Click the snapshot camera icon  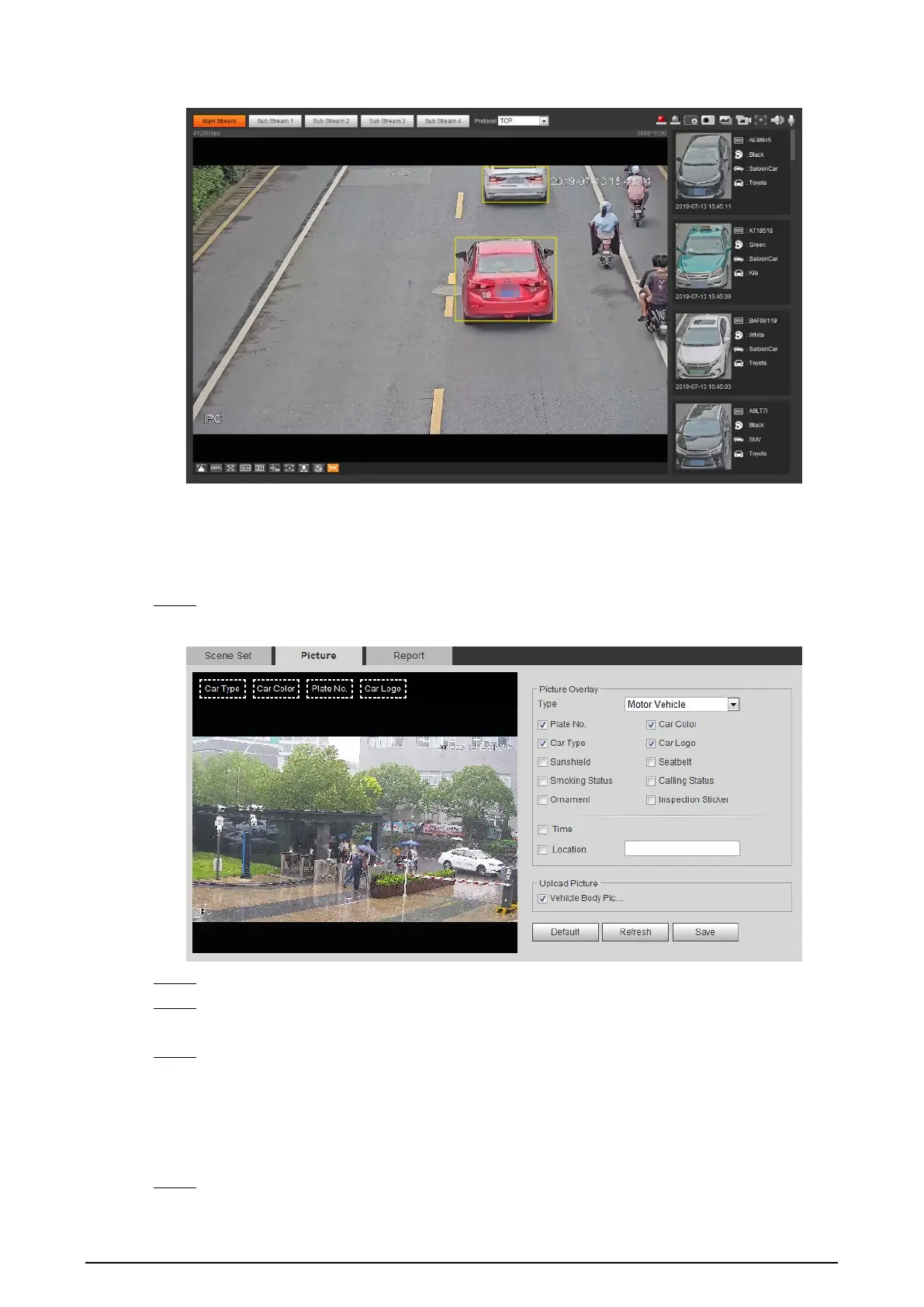tap(708, 120)
